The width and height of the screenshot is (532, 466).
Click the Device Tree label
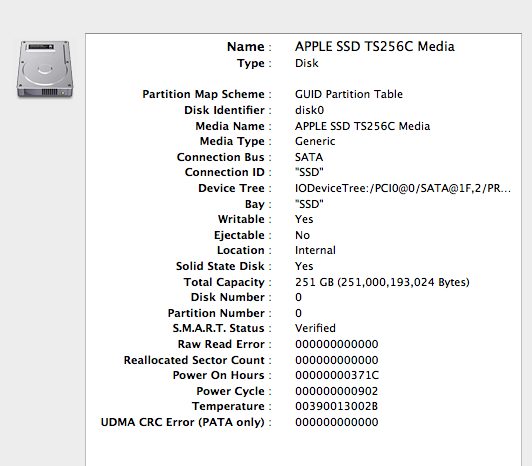click(x=231, y=188)
